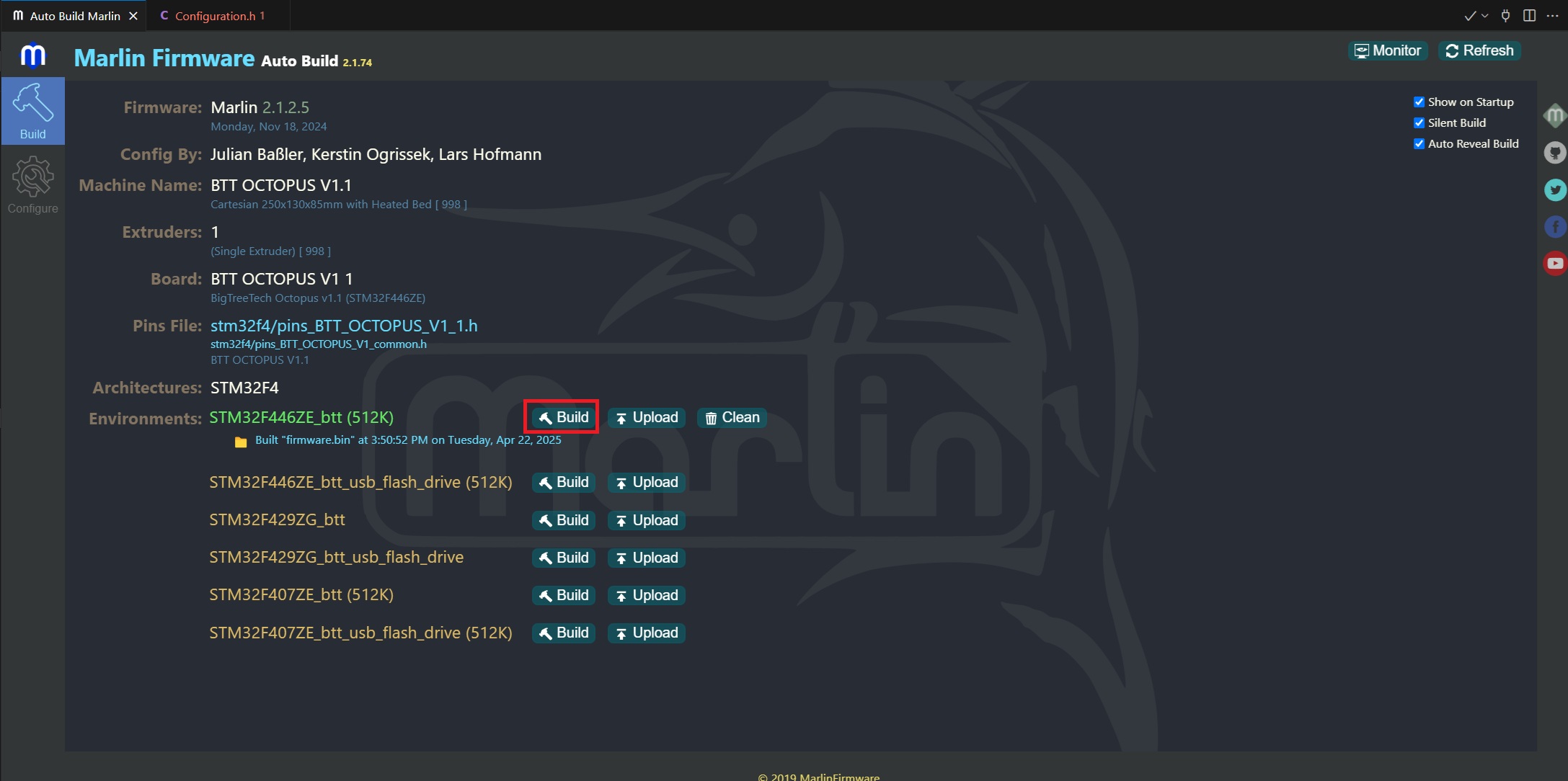Click the split editor icon

click(1529, 16)
